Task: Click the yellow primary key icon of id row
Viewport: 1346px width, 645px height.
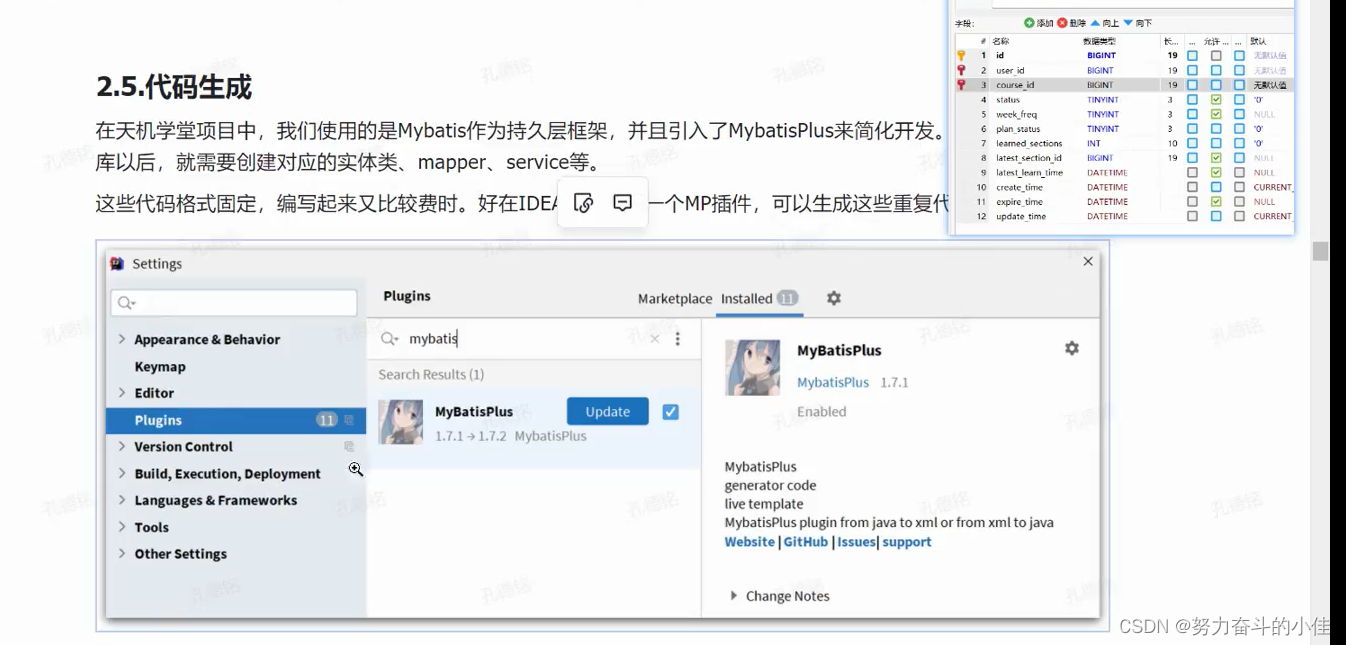Action: coord(961,56)
